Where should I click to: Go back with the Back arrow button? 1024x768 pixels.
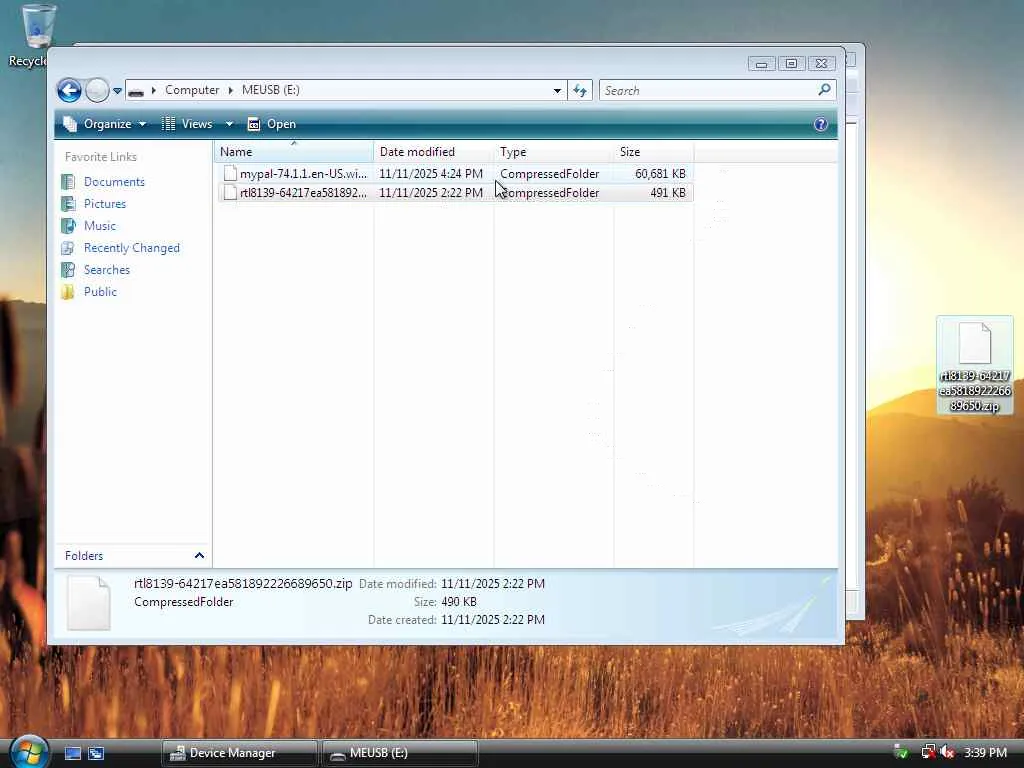69,90
